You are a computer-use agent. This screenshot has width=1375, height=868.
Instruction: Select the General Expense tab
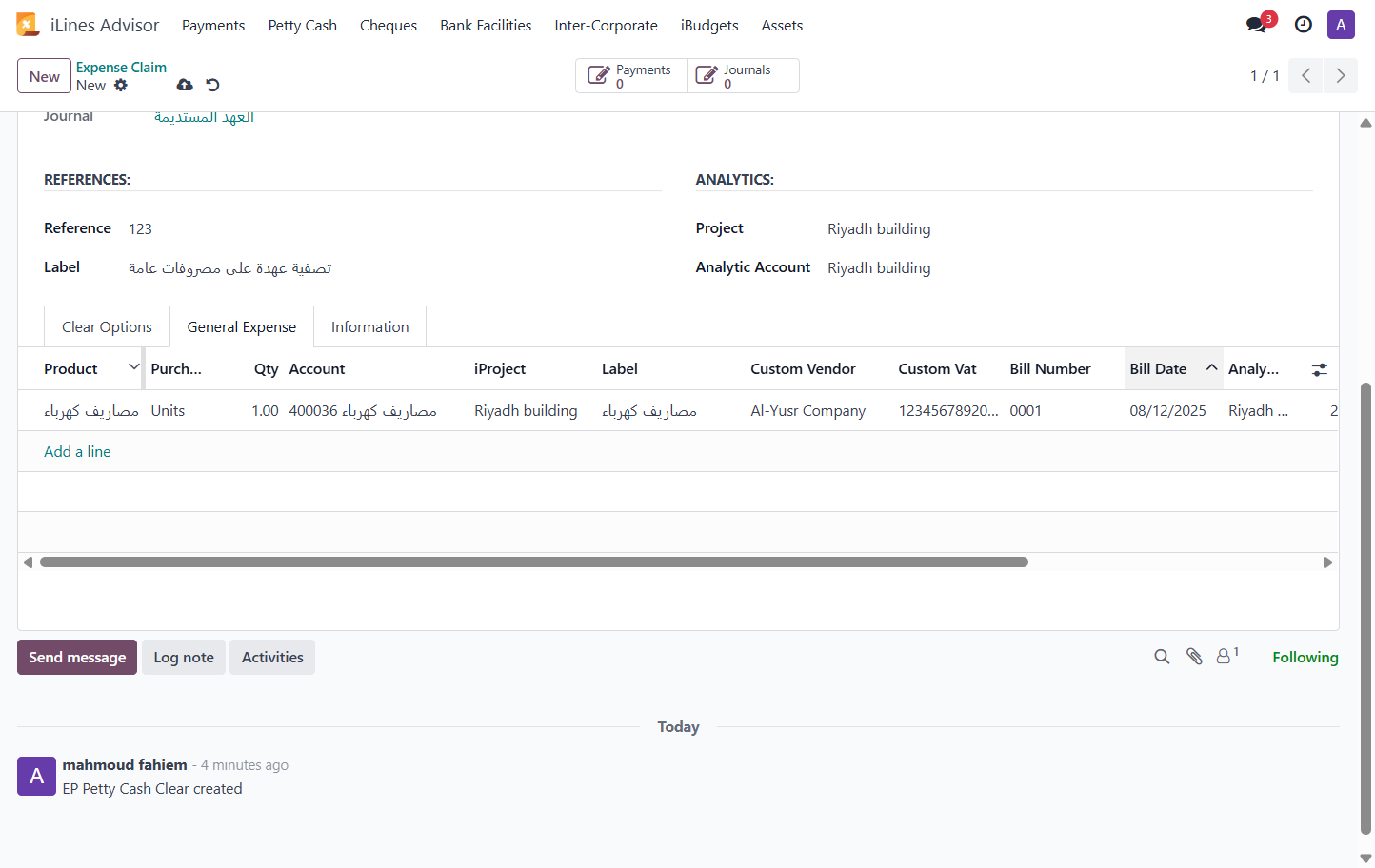[242, 326]
